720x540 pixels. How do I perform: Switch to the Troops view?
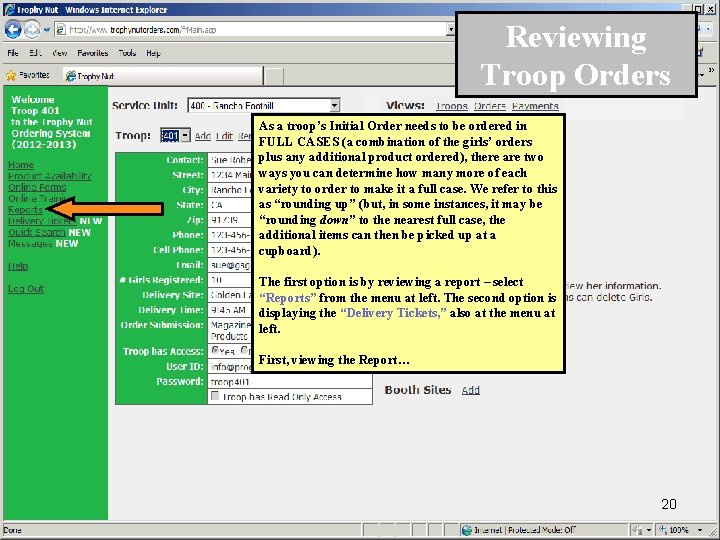(x=452, y=106)
